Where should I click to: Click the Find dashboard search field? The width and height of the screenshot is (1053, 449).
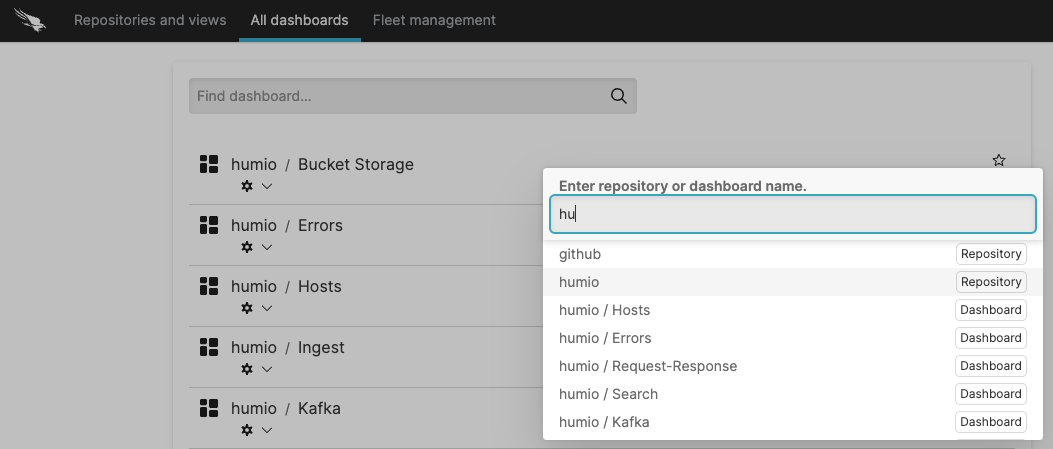[398, 96]
